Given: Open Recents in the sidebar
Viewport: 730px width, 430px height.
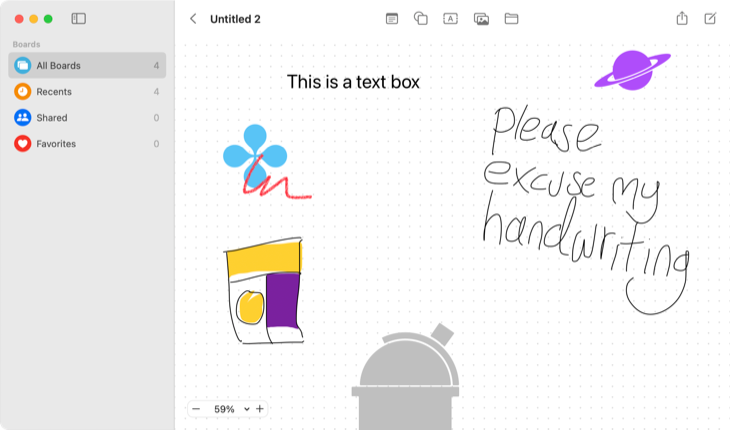Looking at the screenshot, I should click(87, 92).
